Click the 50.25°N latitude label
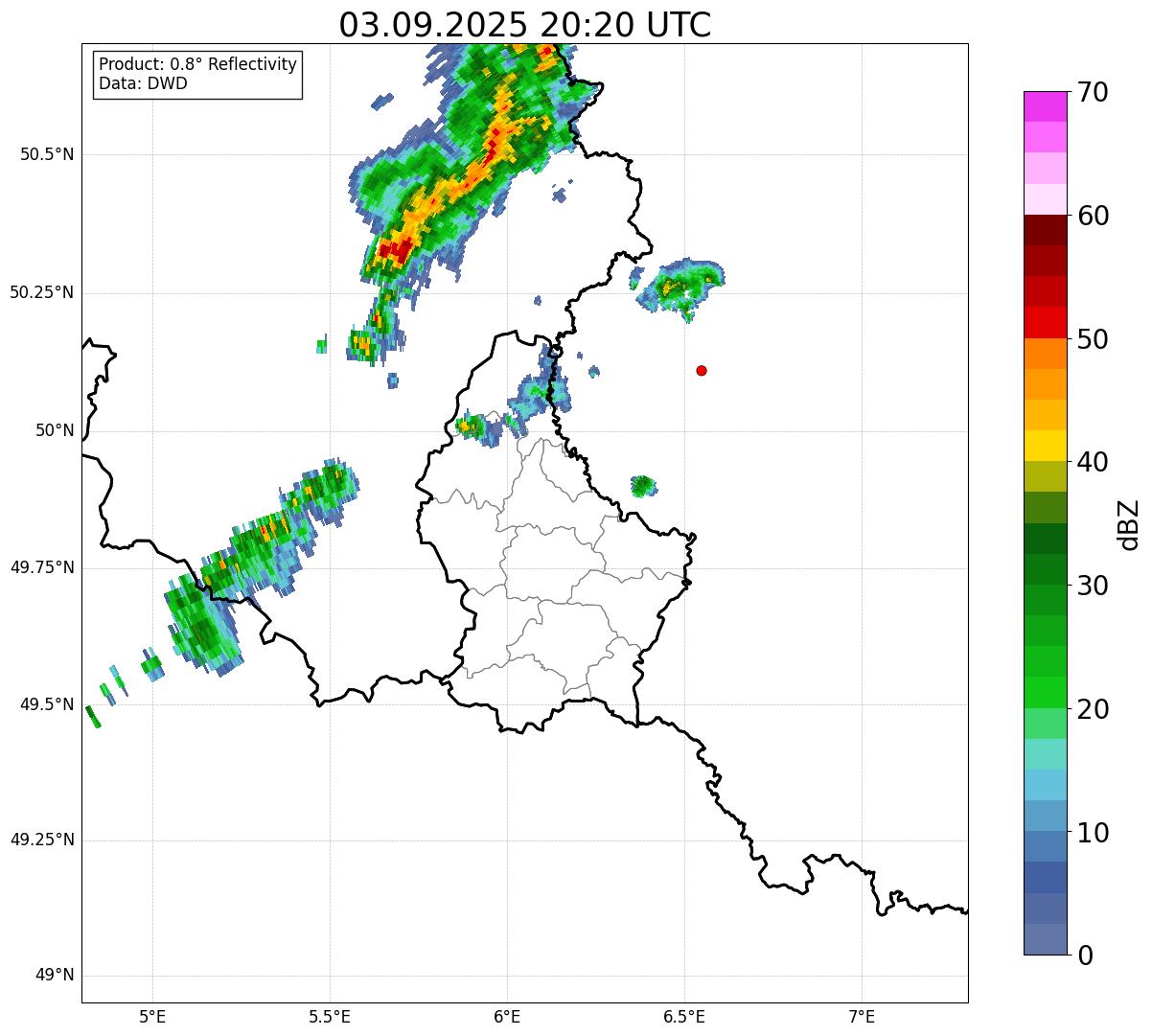The width and height of the screenshot is (1152, 1036). click(41, 292)
